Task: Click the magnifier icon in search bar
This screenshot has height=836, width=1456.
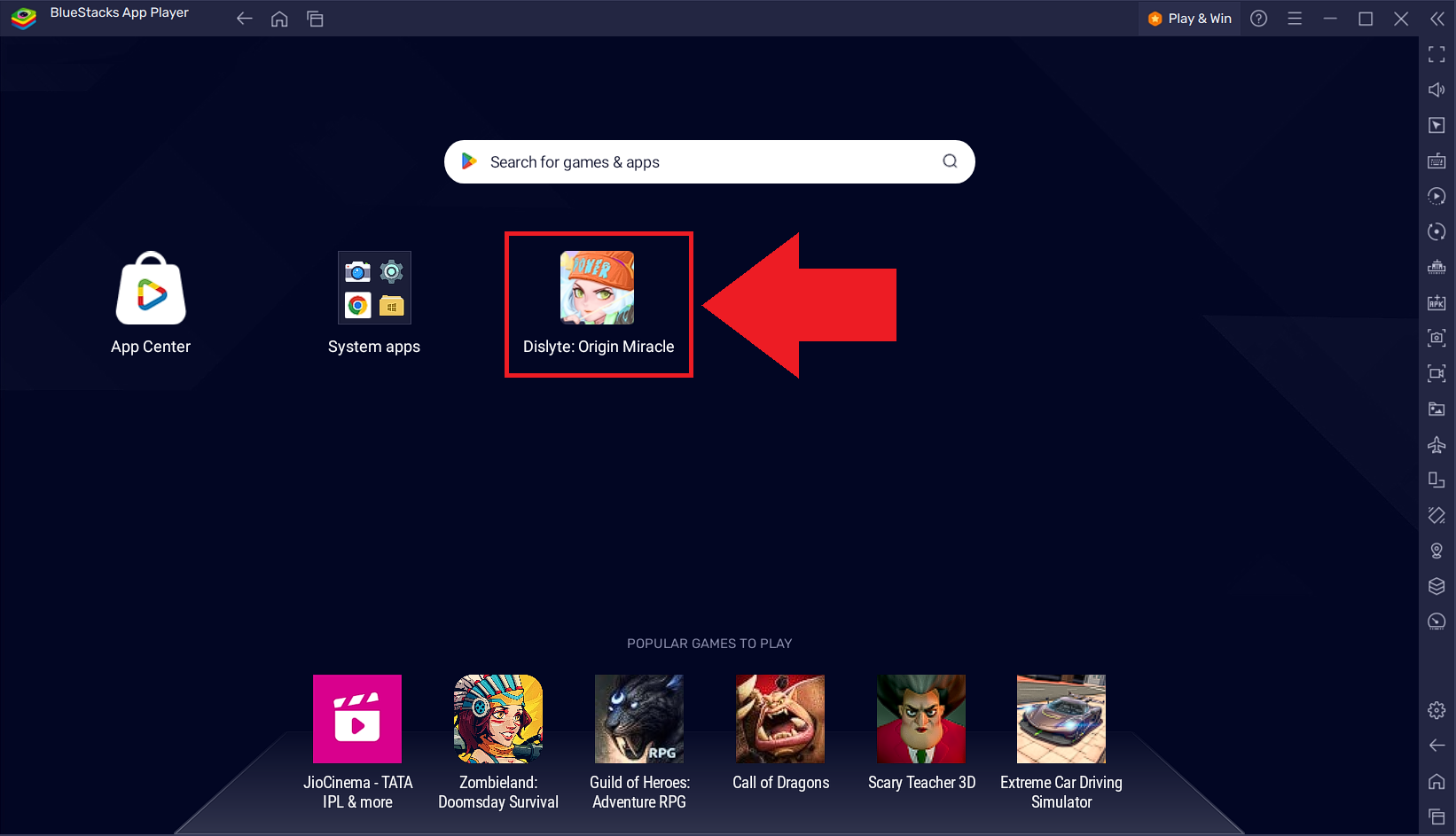Action: tap(950, 161)
